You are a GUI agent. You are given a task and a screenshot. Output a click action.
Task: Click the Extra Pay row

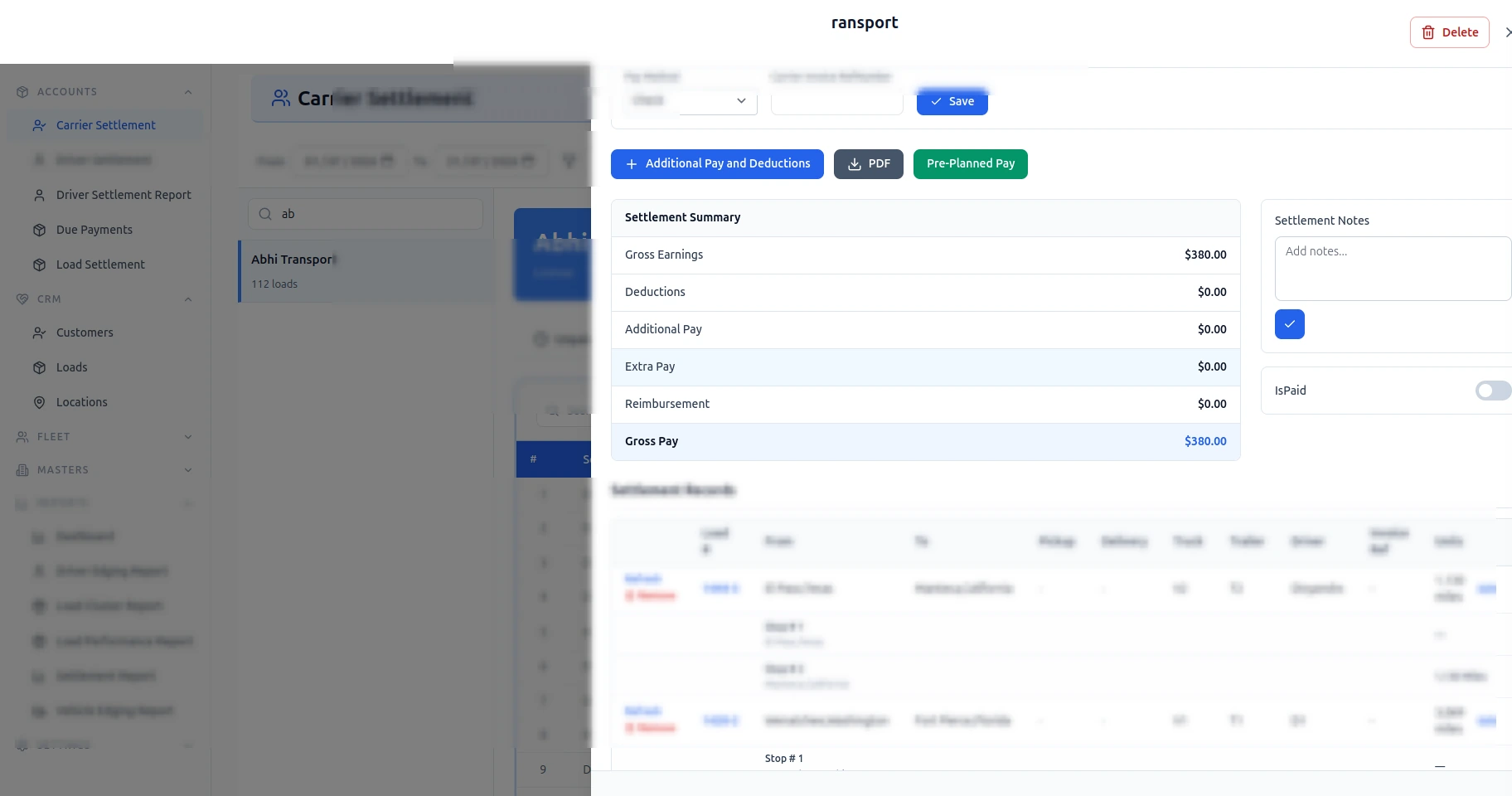926,367
